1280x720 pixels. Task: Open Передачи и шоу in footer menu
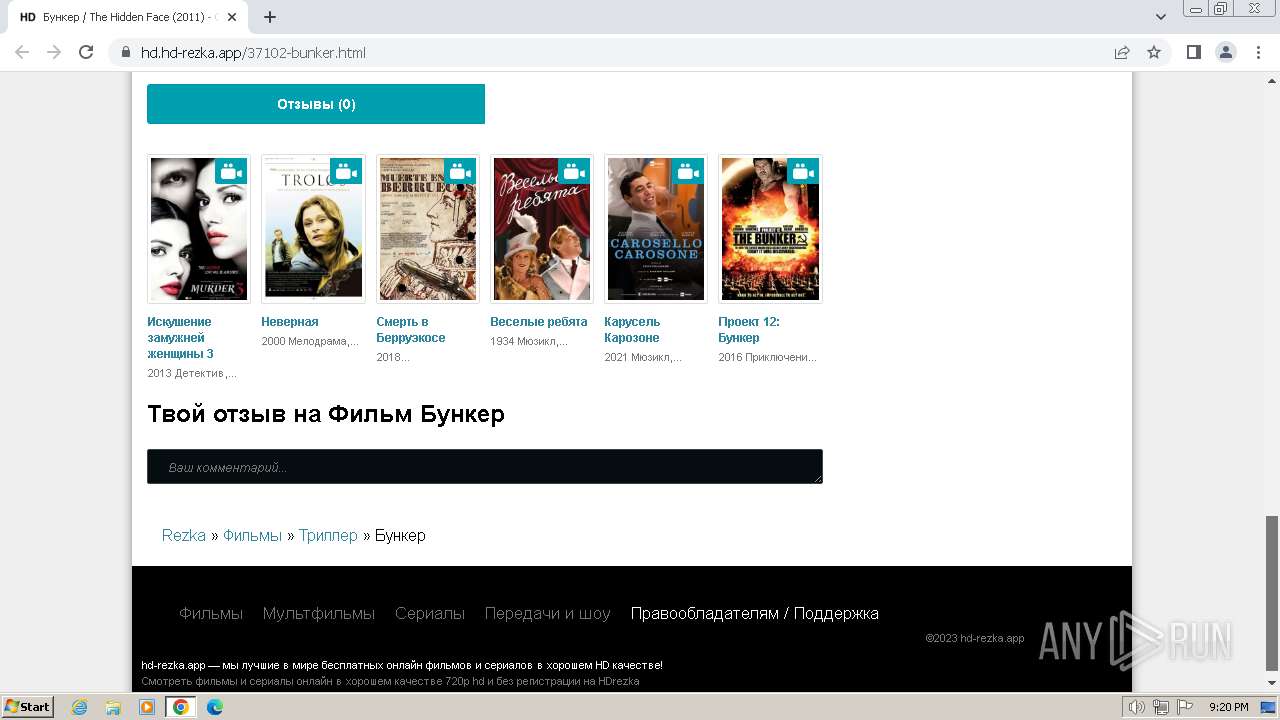pos(548,614)
